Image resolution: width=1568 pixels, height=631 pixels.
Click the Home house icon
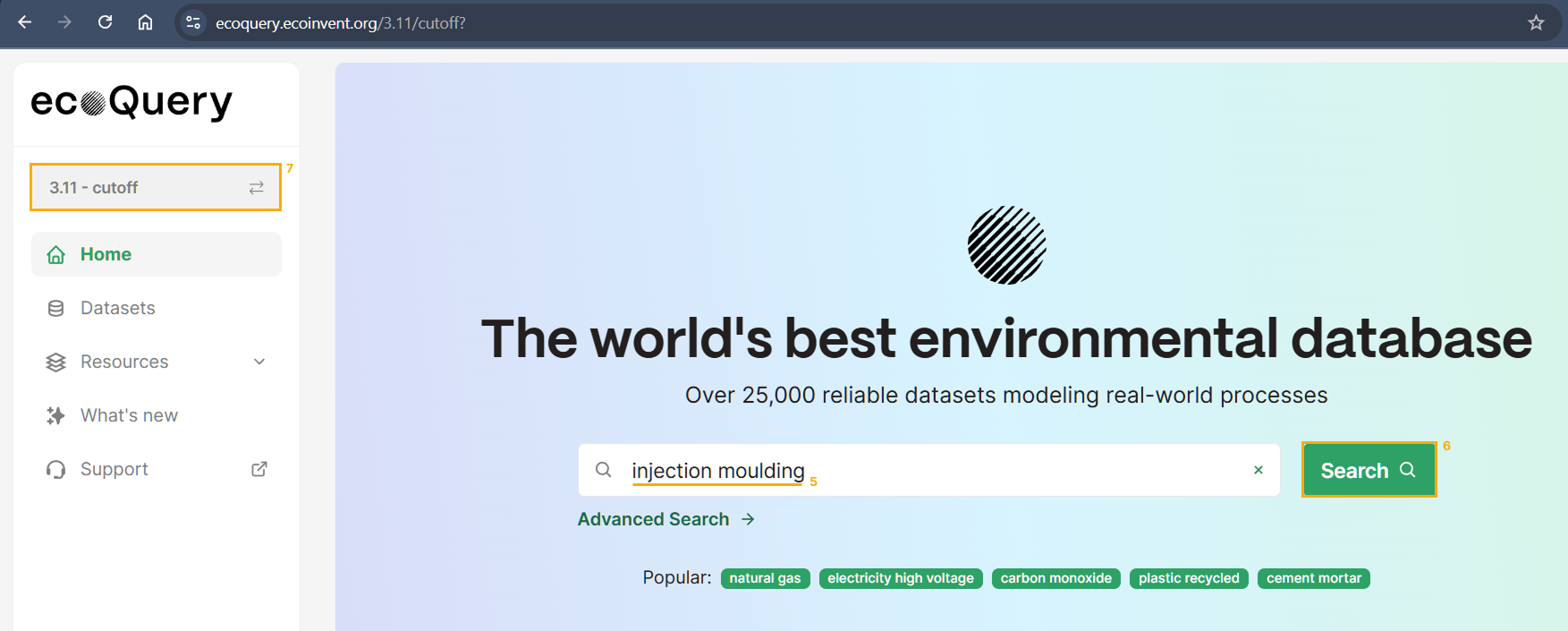(x=56, y=254)
